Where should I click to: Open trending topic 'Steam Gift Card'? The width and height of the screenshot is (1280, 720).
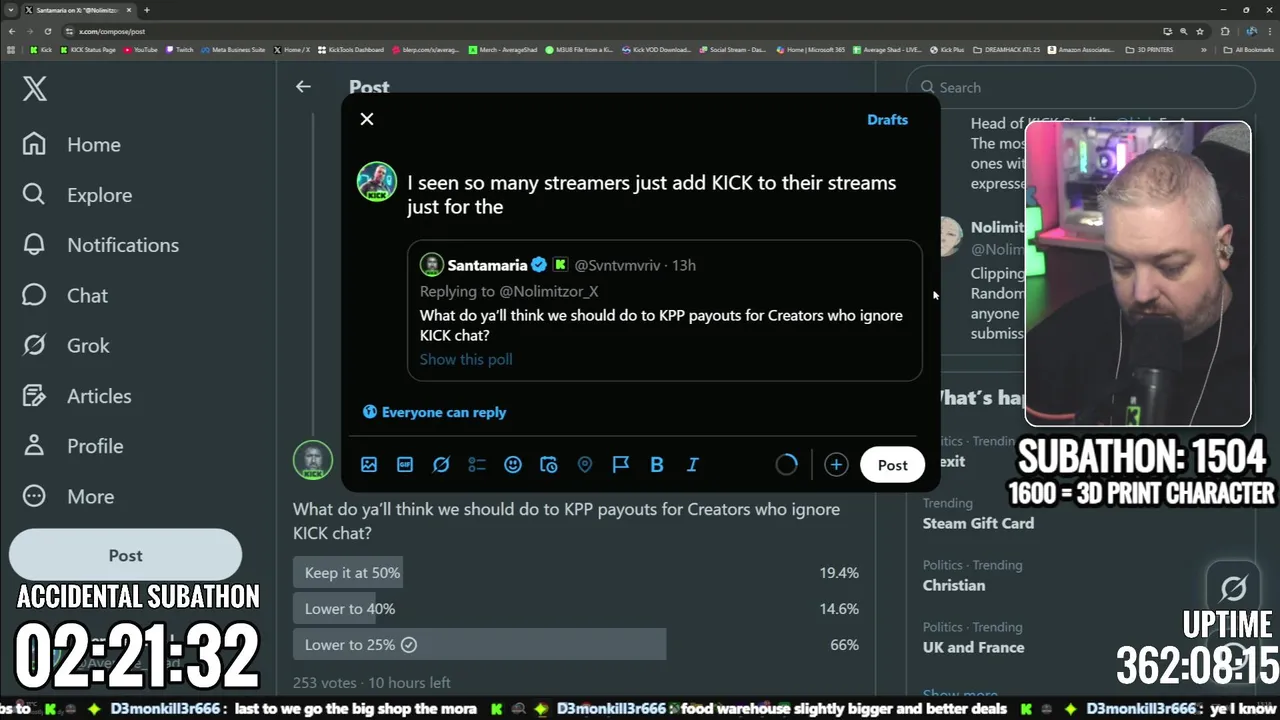coord(978,523)
